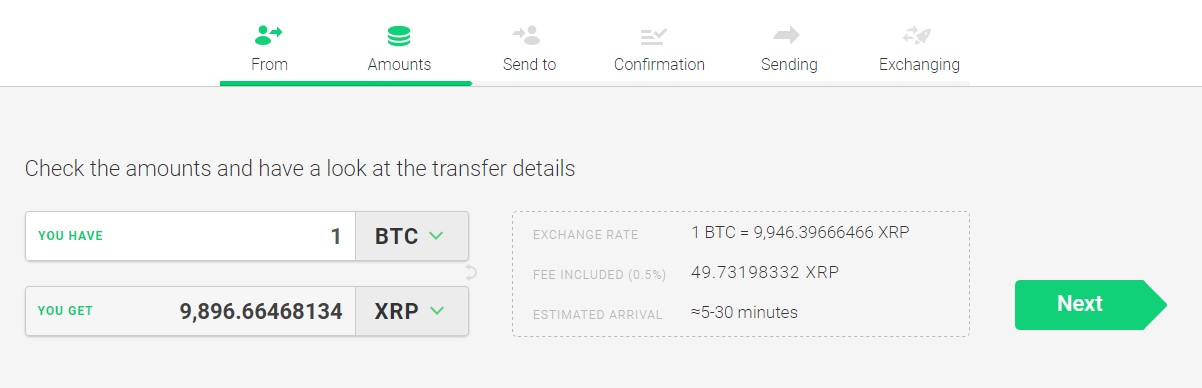Switch to the Send to step

[x=529, y=64]
